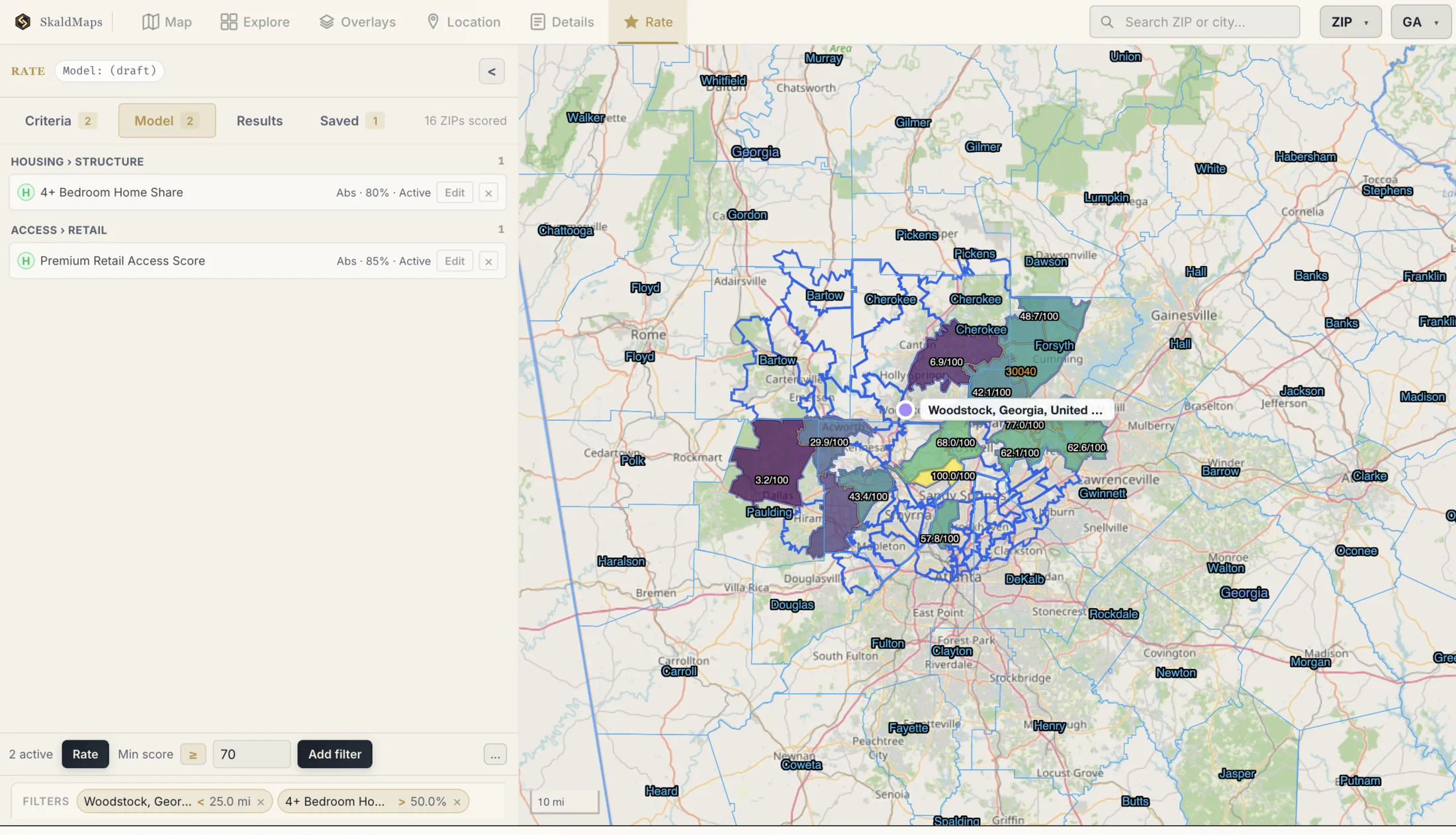Screen dimensions: 1456x835
Task: Click the H badge for Premium Retail Access Score
Action: [26, 261]
